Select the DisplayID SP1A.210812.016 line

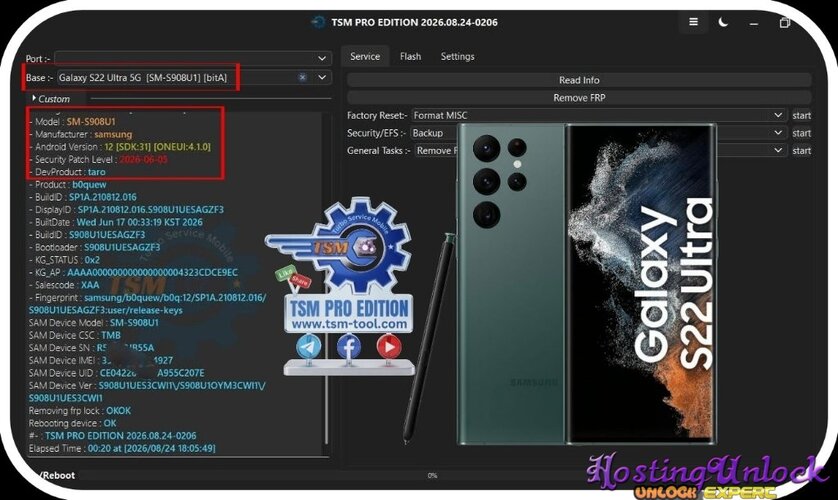(127, 209)
